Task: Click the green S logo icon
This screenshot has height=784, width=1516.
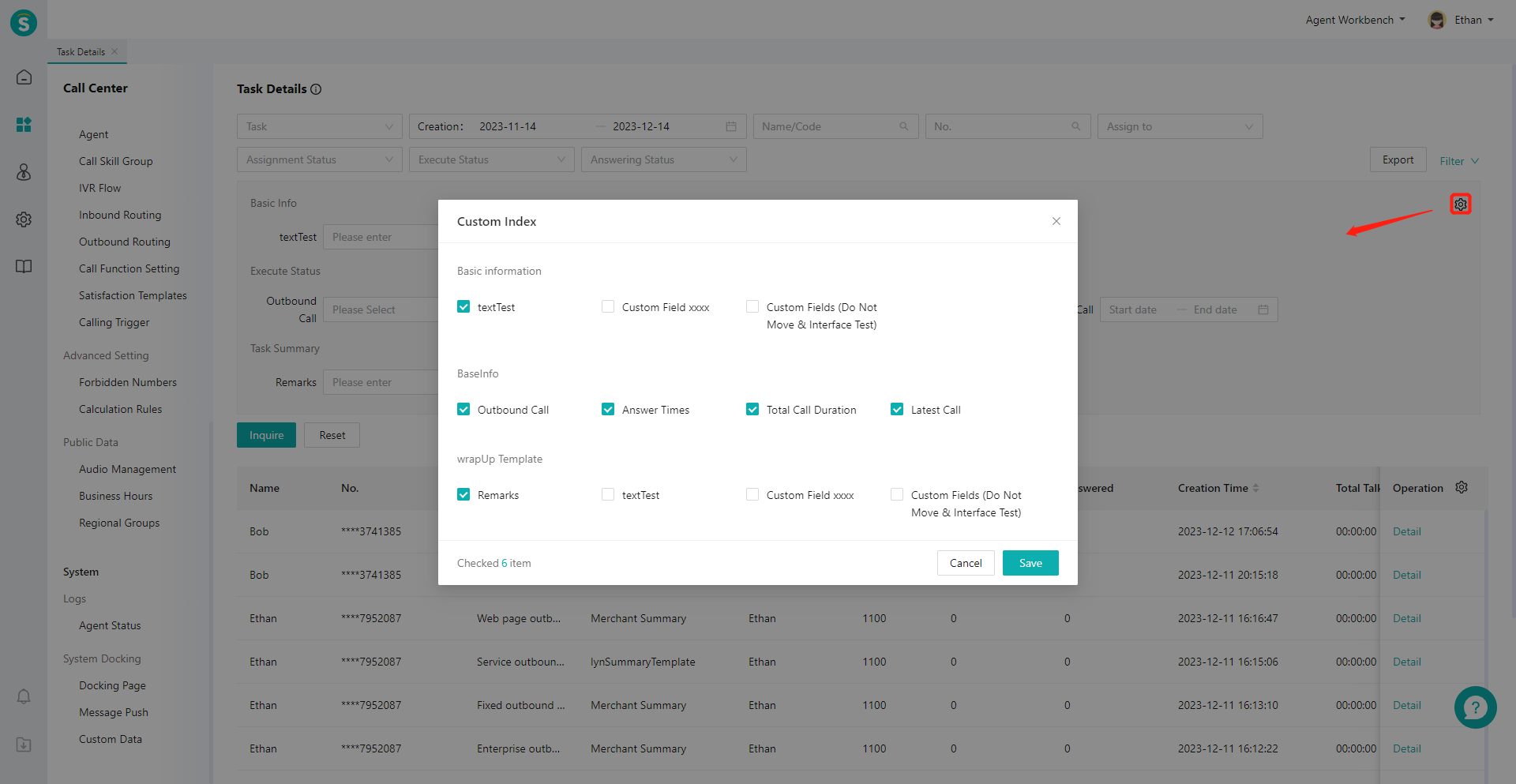Action: [24, 23]
